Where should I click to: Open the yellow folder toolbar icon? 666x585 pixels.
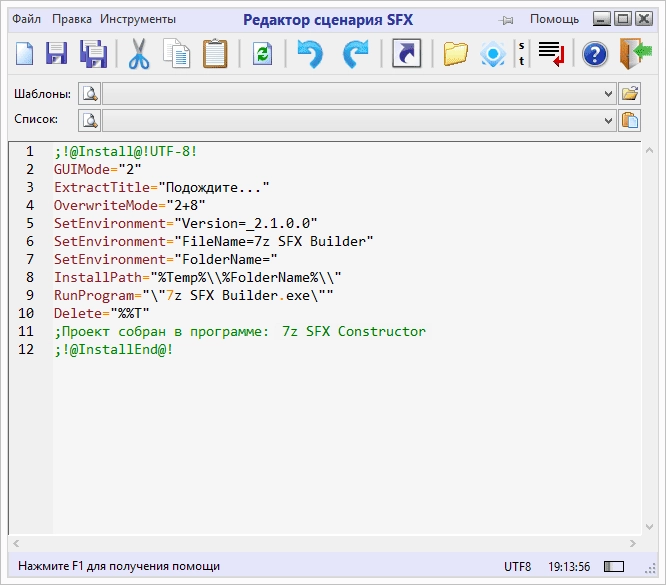click(455, 54)
